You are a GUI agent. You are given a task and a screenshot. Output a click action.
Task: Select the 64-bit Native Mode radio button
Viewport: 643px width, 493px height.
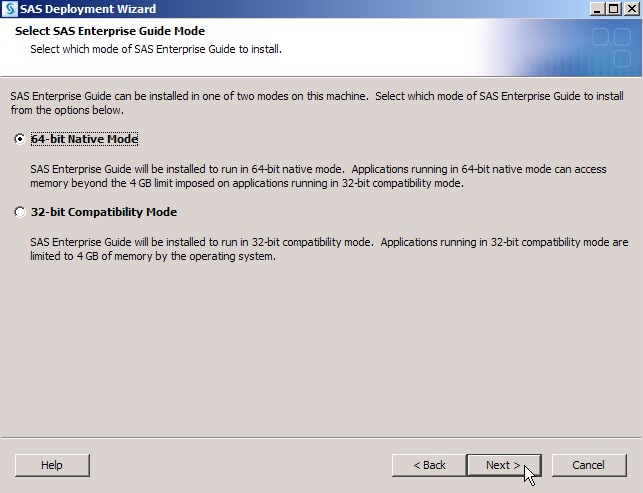pos(19,139)
